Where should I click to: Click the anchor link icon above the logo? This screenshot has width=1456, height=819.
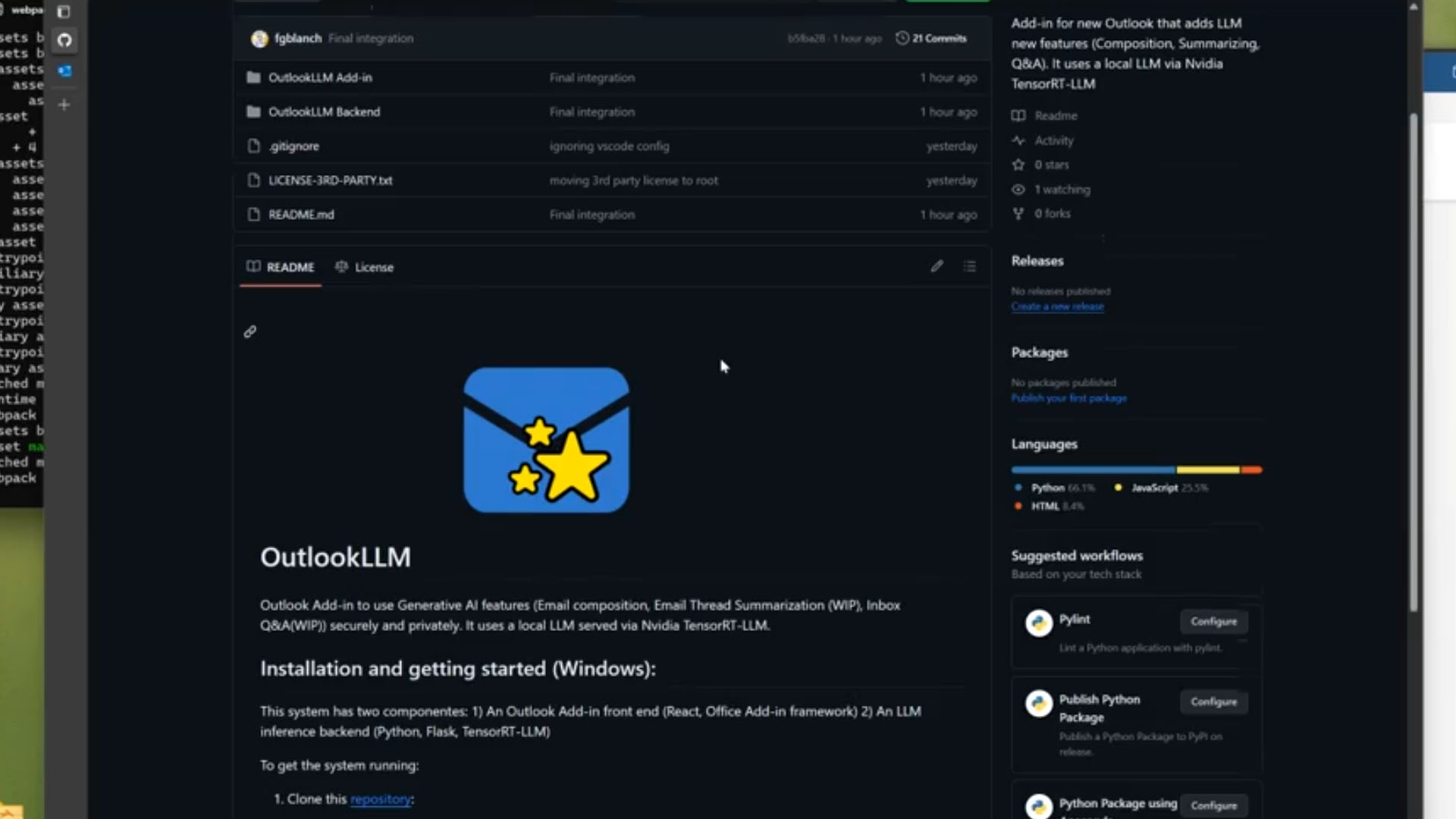click(249, 331)
